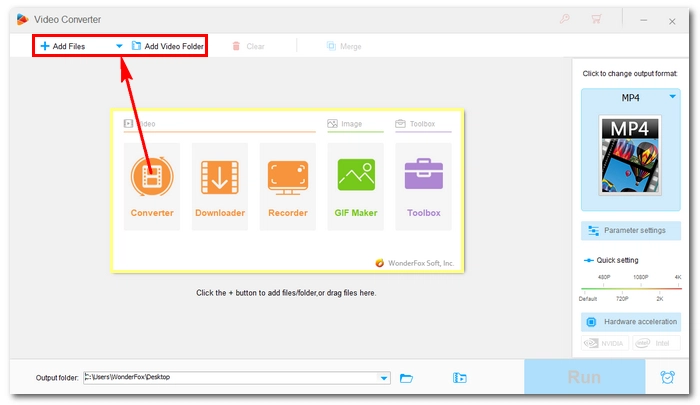
Task: Click the Merge button
Action: click(x=344, y=46)
